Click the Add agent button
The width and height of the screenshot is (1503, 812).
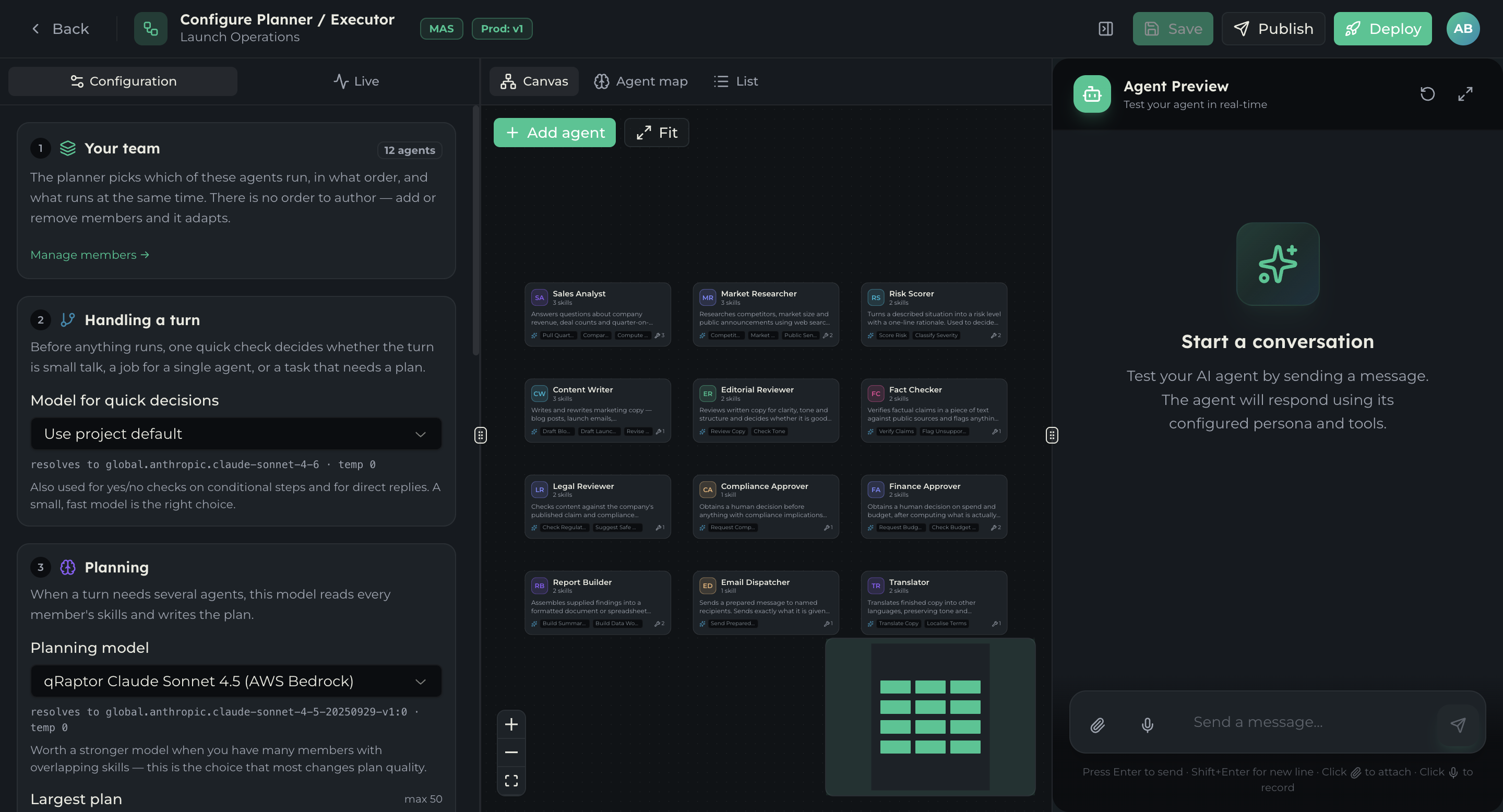(x=554, y=133)
